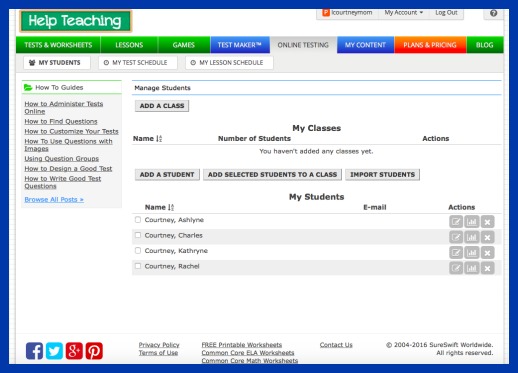Viewport: 518px width, 373px height.
Task: Open the results chart icon for Courtney, Ashlyne
Action: (x=472, y=222)
